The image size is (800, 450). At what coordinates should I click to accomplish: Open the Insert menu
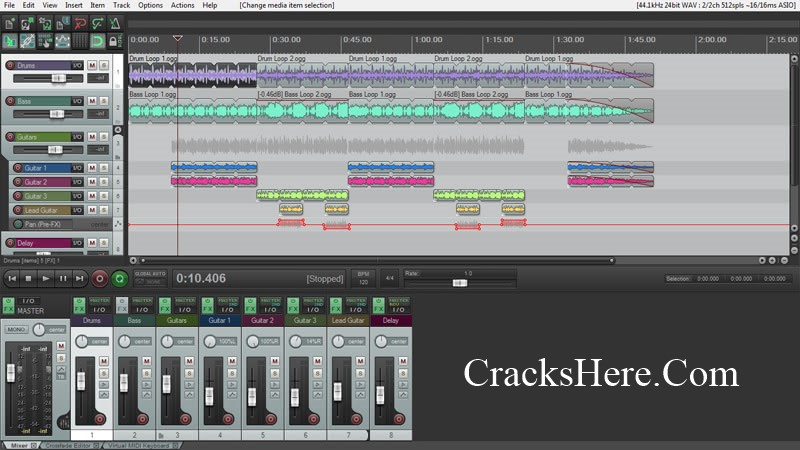74,5
